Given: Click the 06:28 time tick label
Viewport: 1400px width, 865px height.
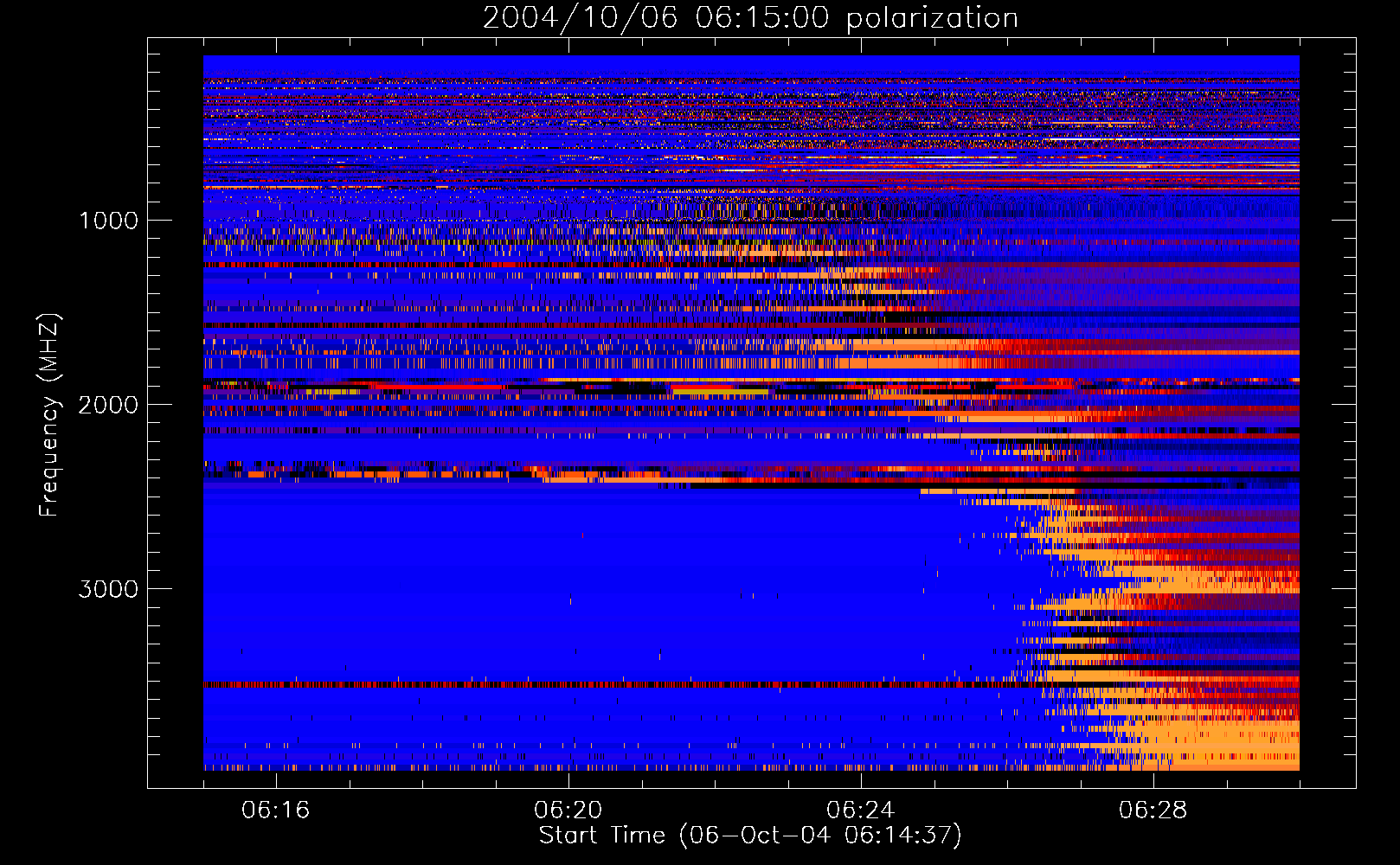Looking at the screenshot, I should (1153, 811).
